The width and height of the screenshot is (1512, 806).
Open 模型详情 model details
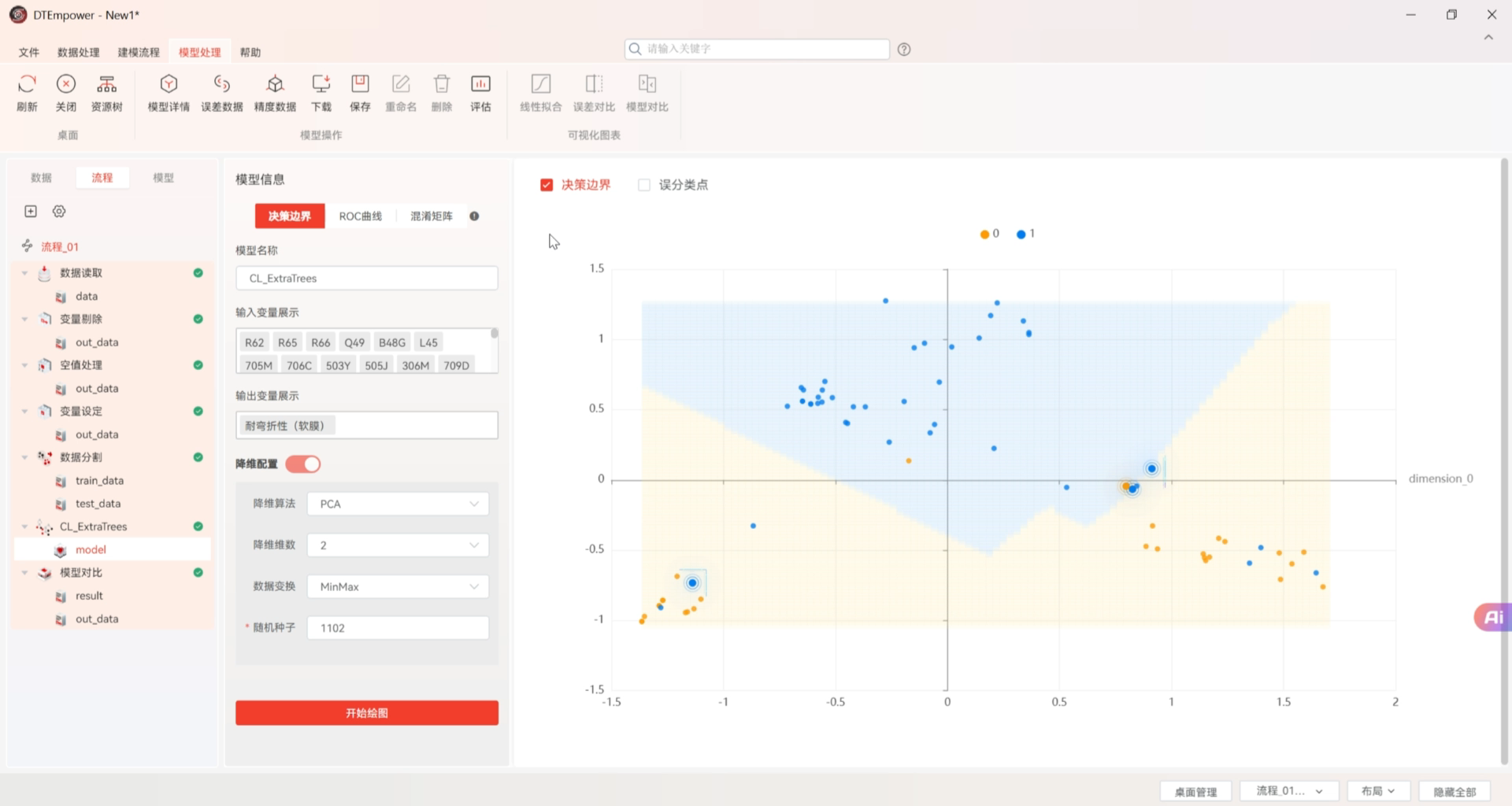169,85
